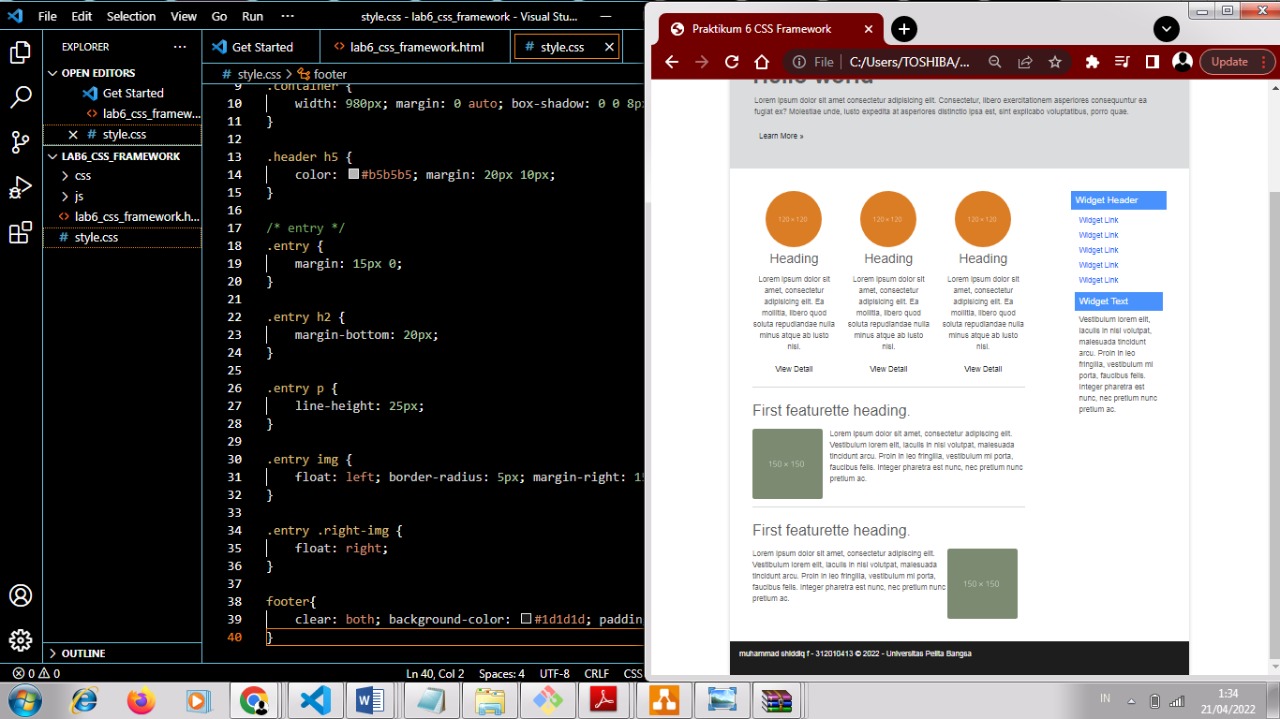The width and height of the screenshot is (1280, 719).
Task: Open the Chrome extensions puzzle menu
Action: 1092,62
